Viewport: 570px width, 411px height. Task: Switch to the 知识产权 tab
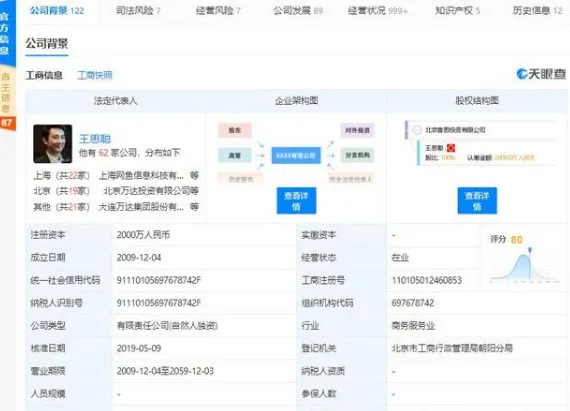coord(458,11)
